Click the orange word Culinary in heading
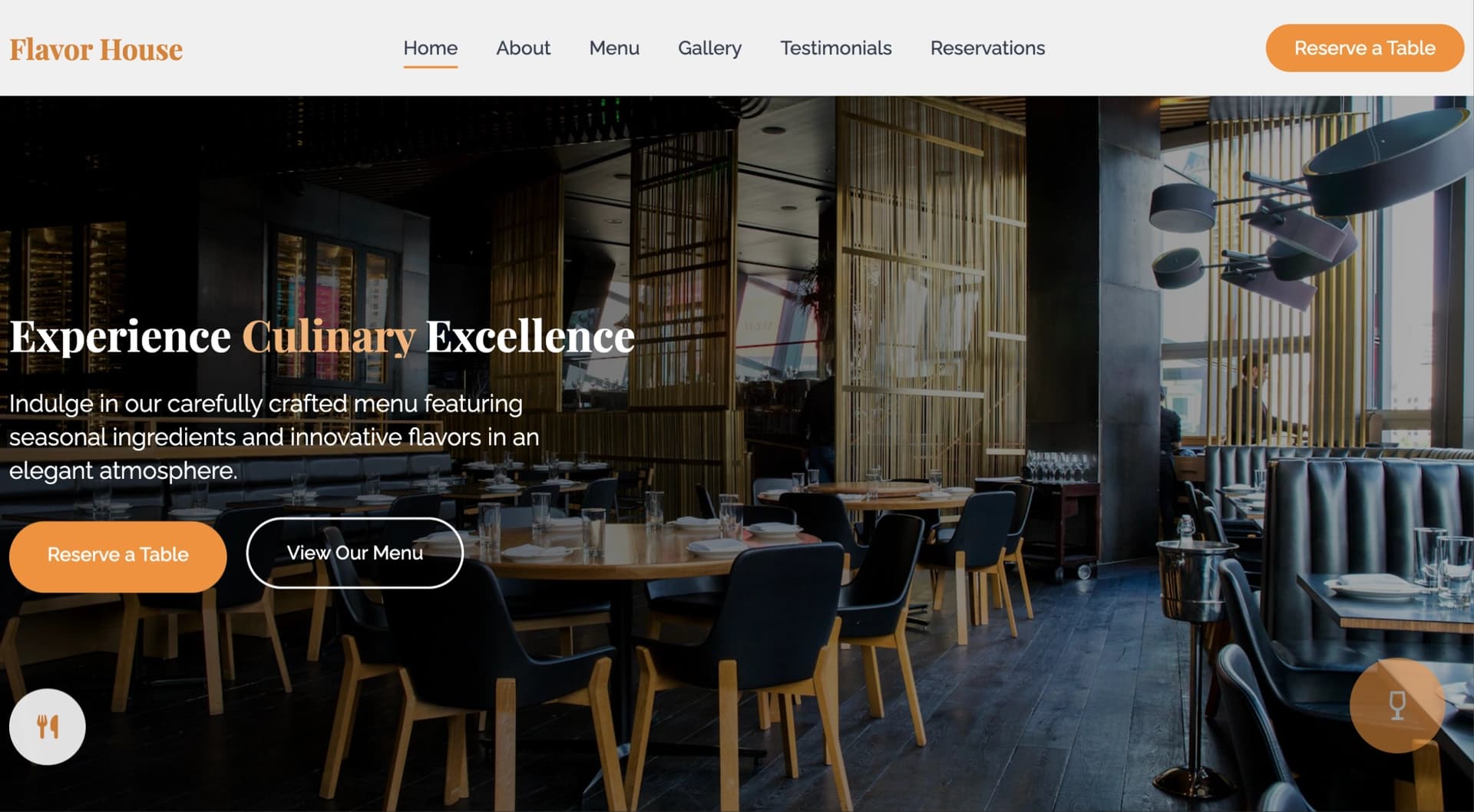Screen dimensions: 1474x812 pyautogui.click(x=329, y=337)
